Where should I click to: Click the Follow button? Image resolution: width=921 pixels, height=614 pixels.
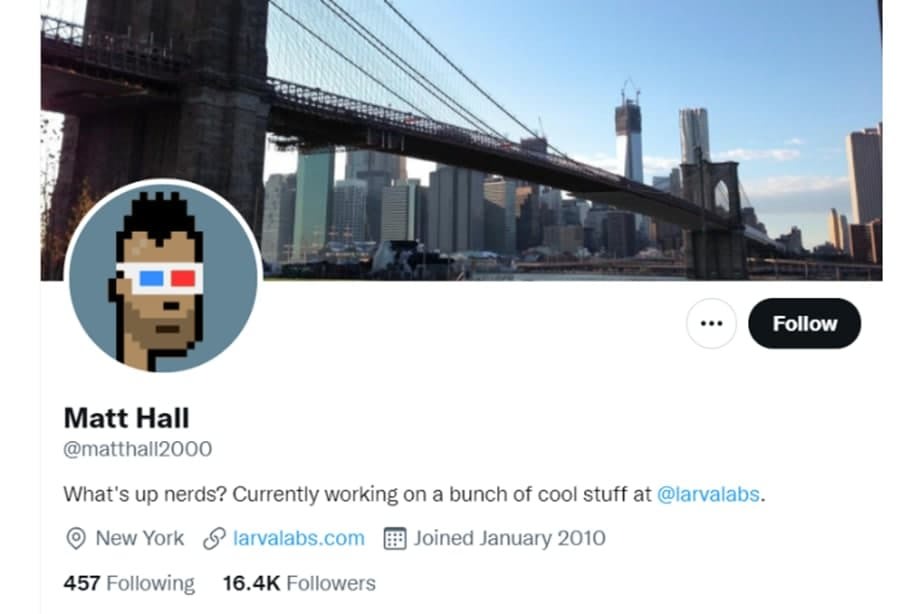[x=804, y=323]
